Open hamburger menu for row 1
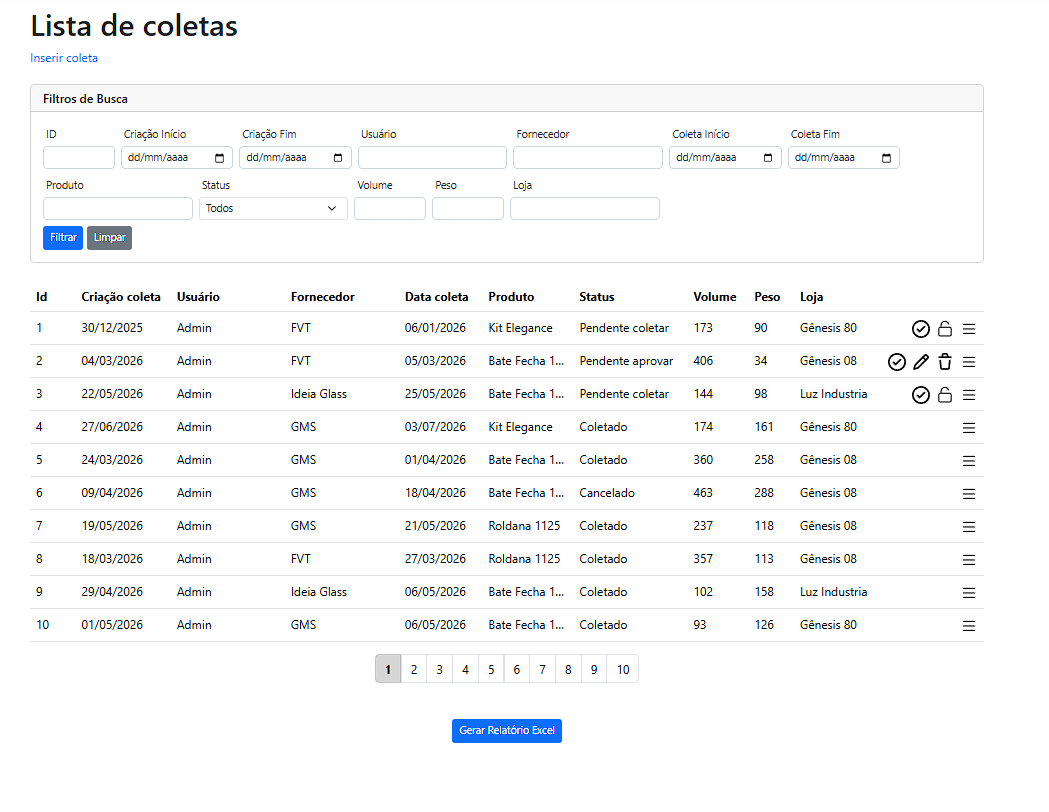Viewport: 1049px width, 812px height. coord(969,329)
